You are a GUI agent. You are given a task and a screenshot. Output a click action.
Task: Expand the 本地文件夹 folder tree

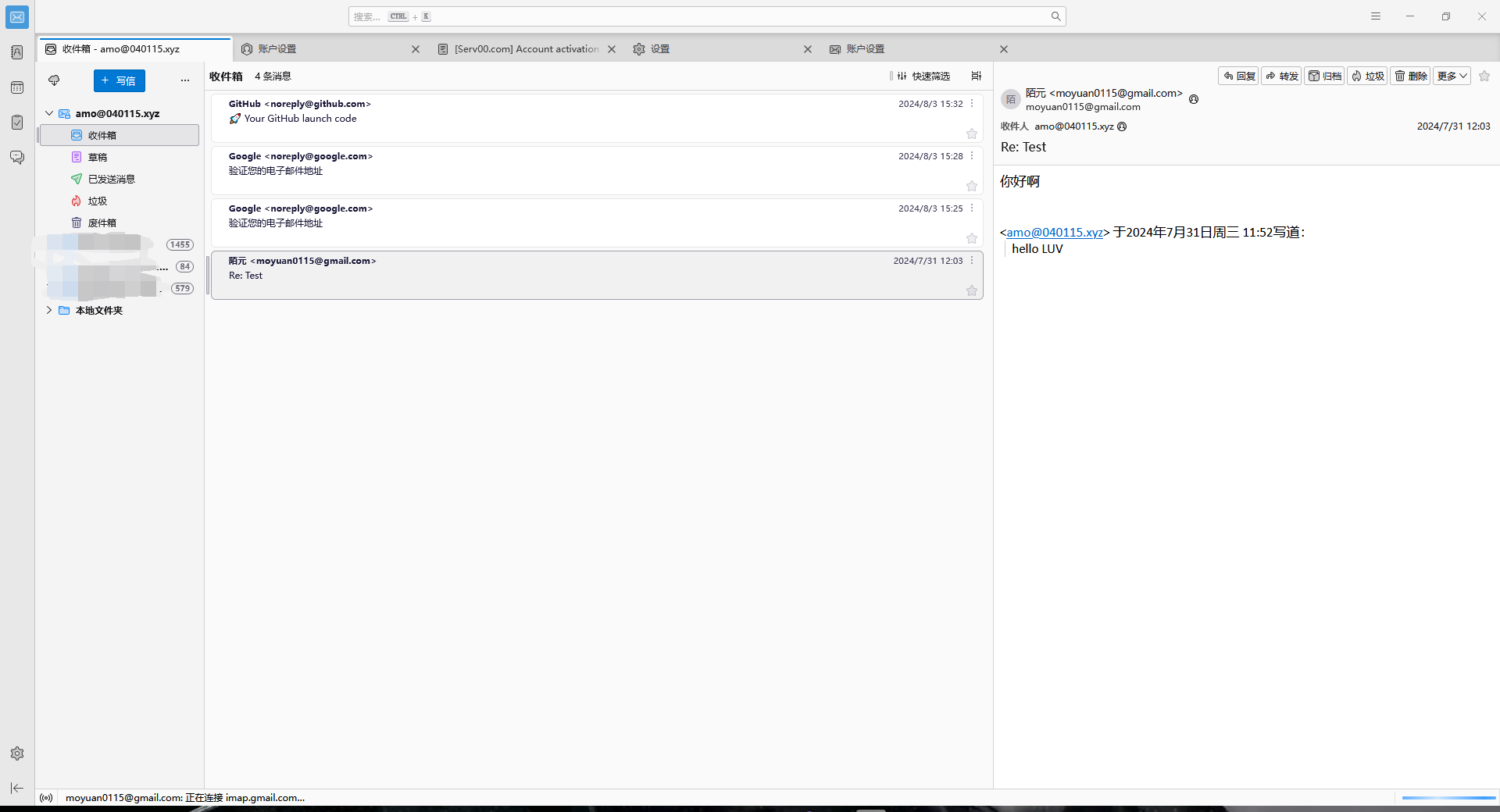point(49,310)
